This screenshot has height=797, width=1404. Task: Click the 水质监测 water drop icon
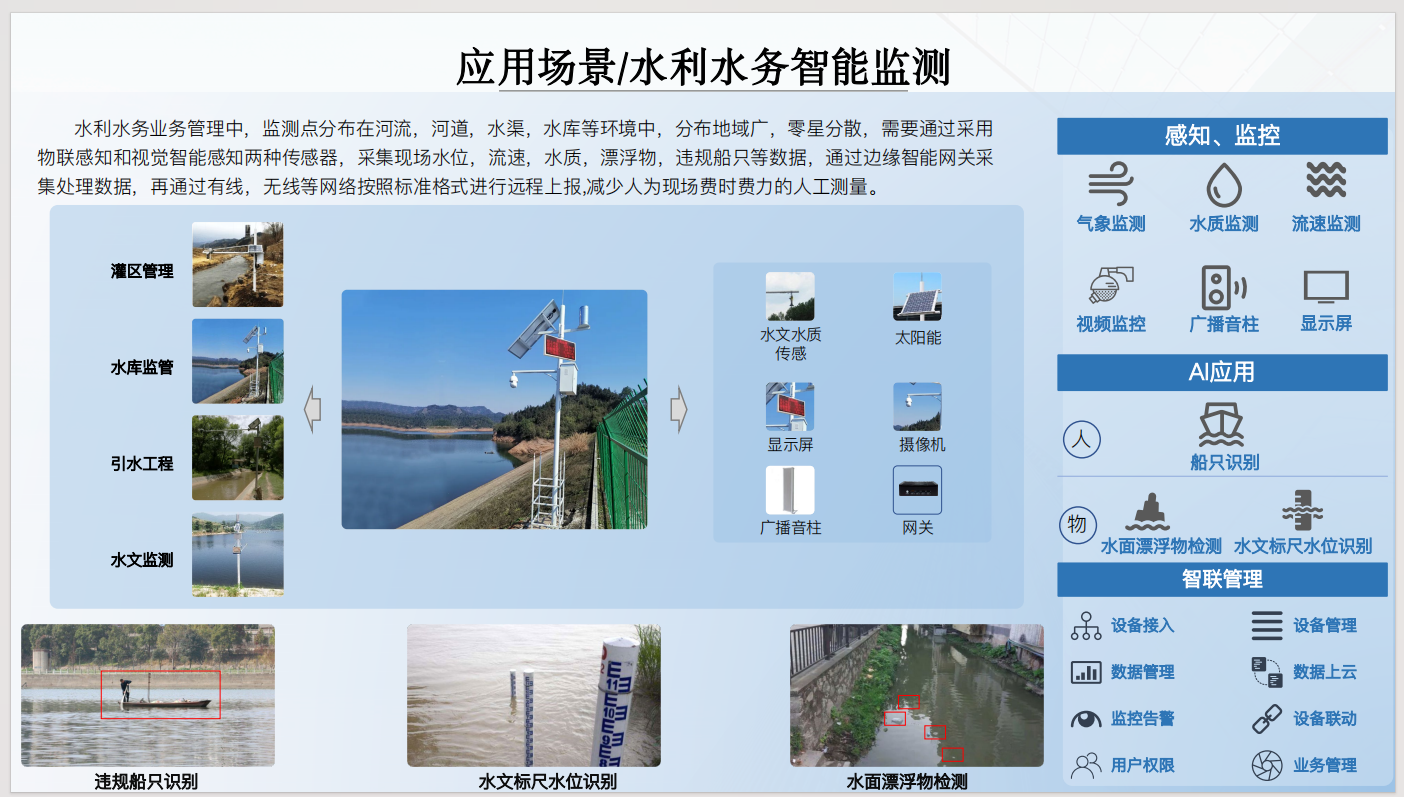point(1223,184)
